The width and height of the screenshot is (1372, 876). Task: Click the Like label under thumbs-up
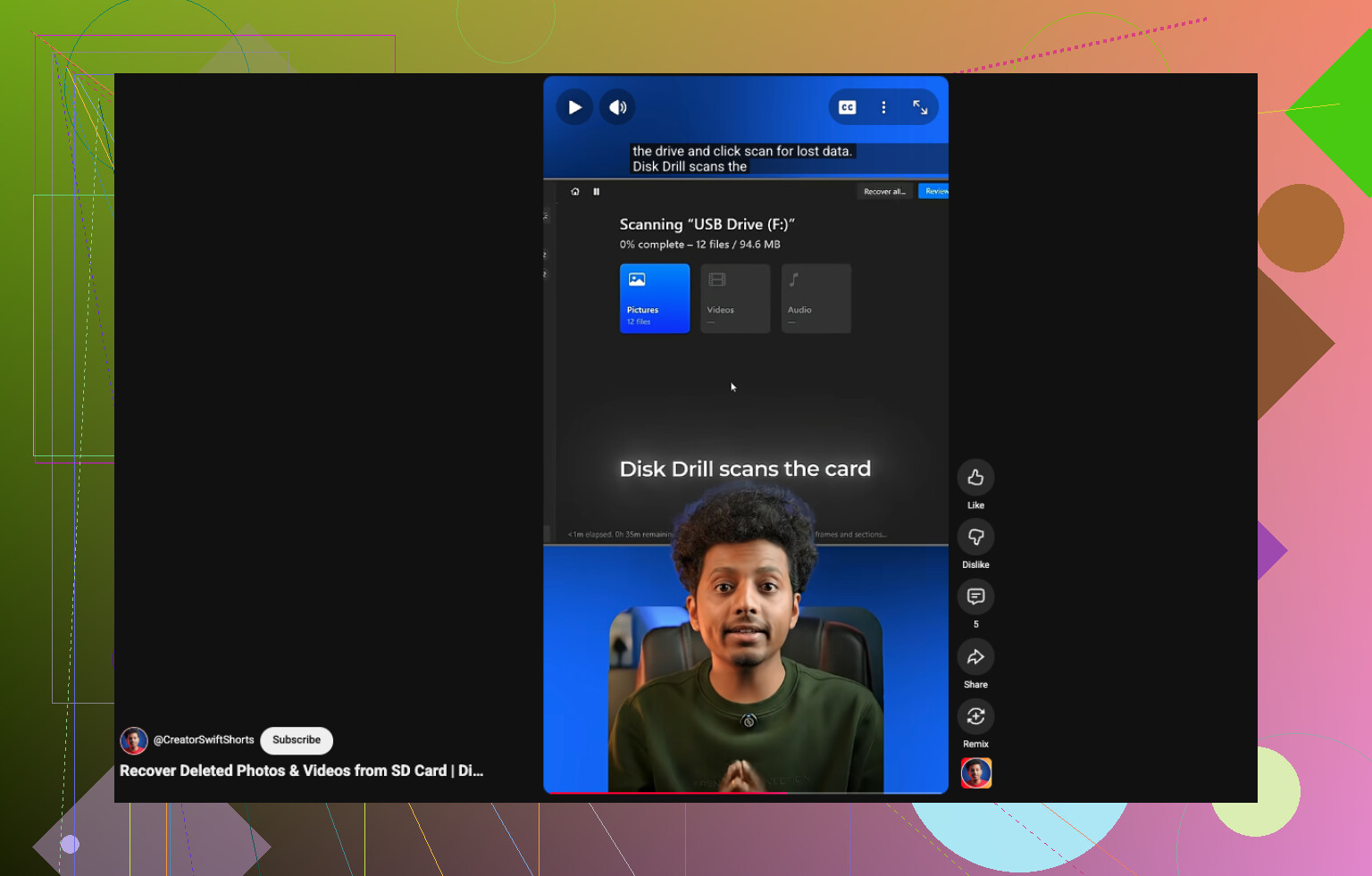click(975, 505)
